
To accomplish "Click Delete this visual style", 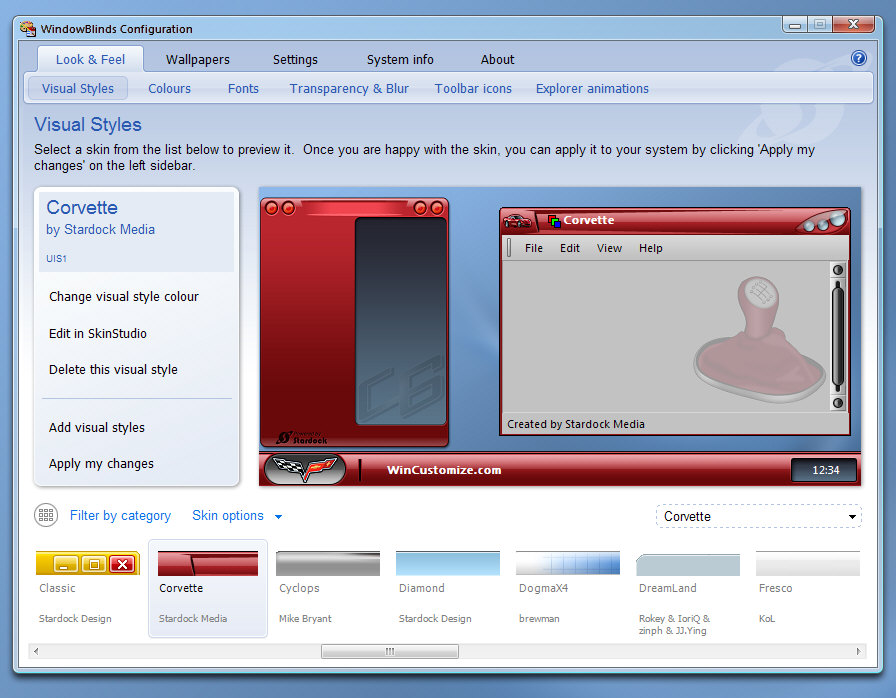I will (x=113, y=370).
